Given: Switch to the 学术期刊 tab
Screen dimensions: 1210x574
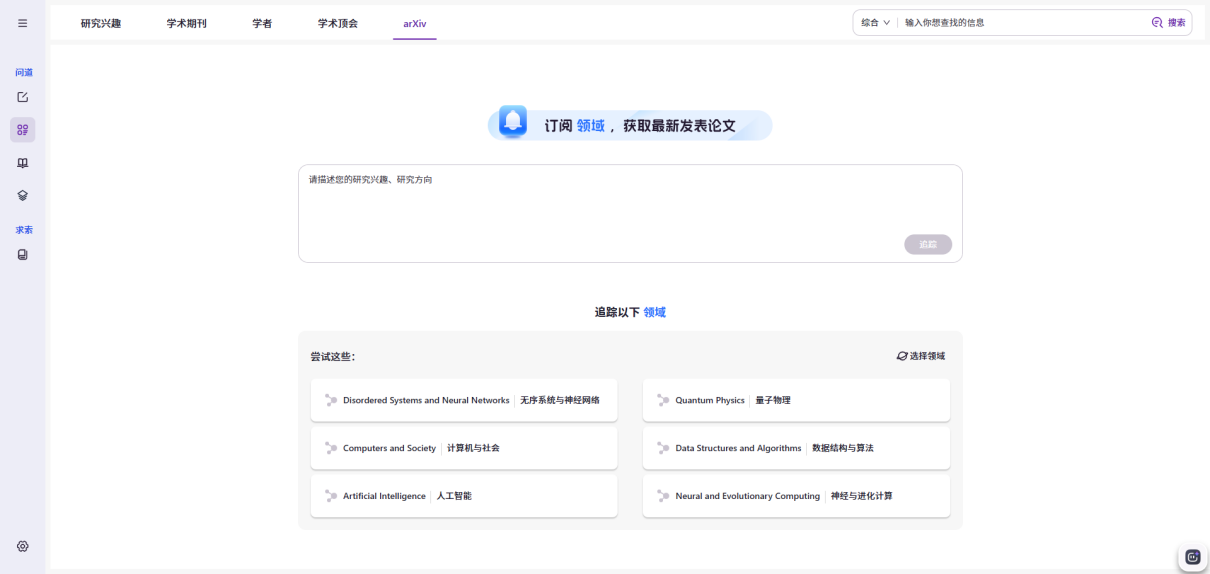Looking at the screenshot, I should click(x=187, y=23).
